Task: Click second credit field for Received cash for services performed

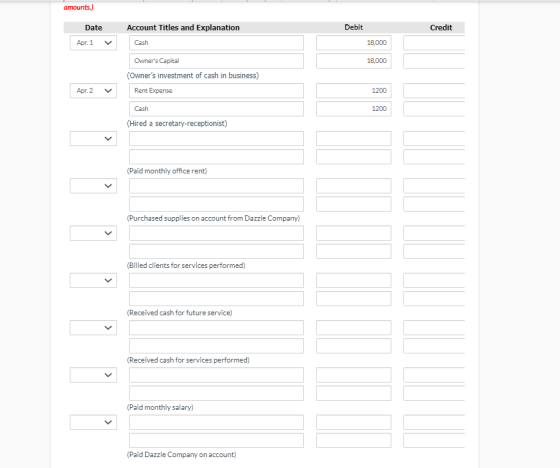Action: 434,346
